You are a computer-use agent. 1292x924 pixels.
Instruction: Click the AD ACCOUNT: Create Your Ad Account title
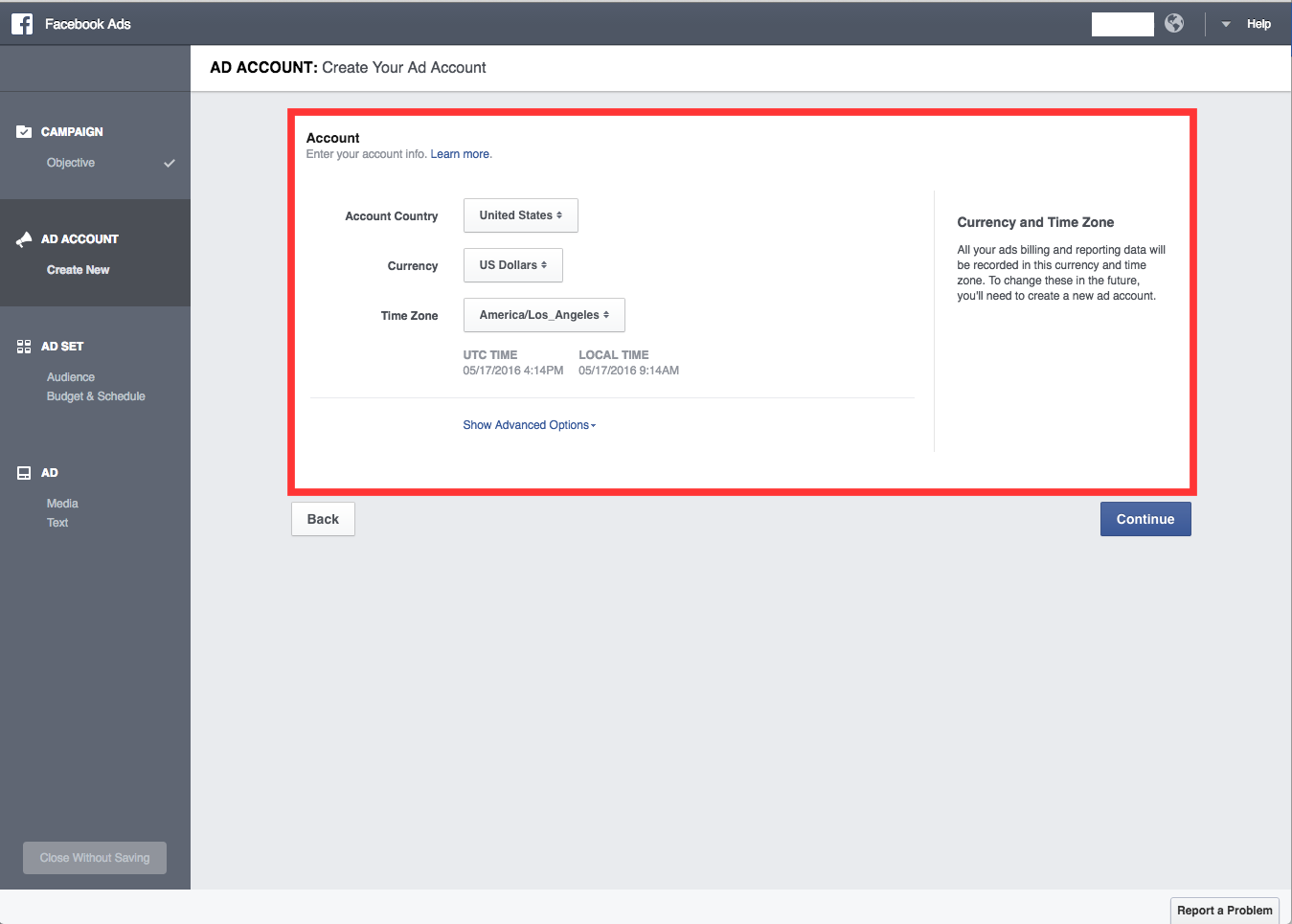[348, 67]
